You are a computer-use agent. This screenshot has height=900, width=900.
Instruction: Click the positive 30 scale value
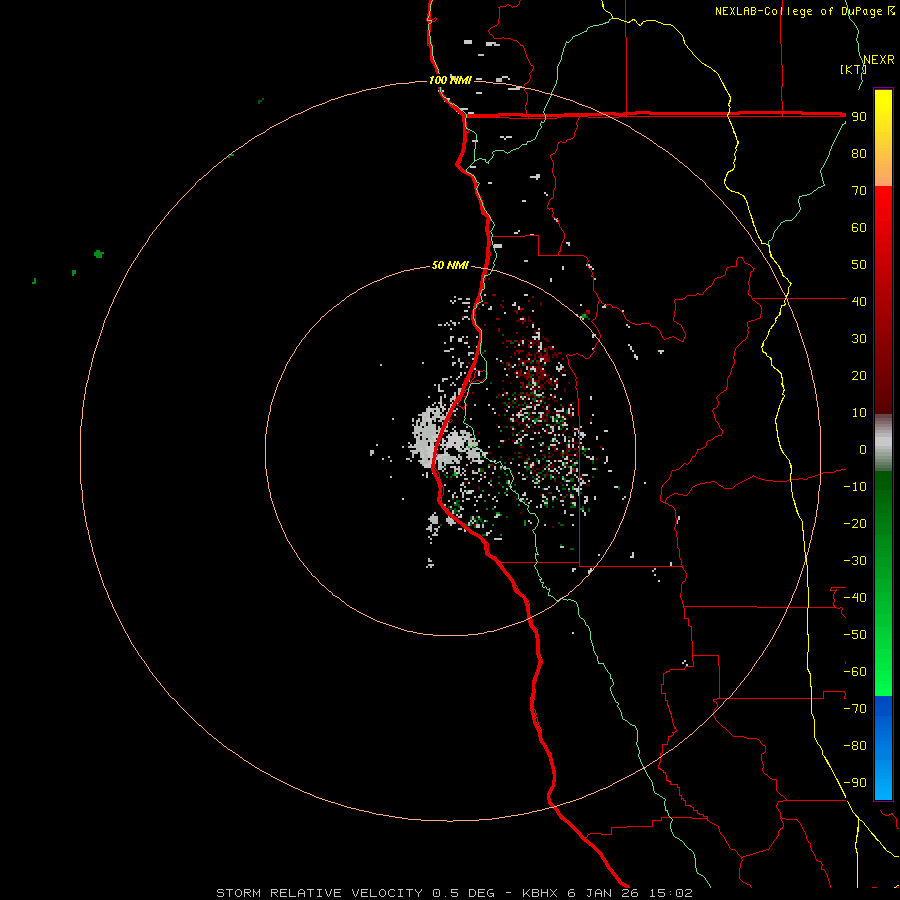(859, 339)
